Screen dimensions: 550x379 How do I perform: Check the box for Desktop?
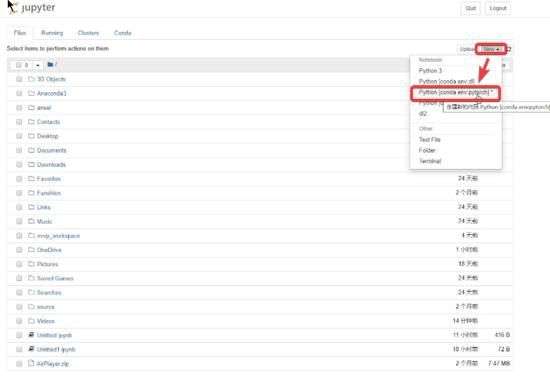tap(19, 136)
